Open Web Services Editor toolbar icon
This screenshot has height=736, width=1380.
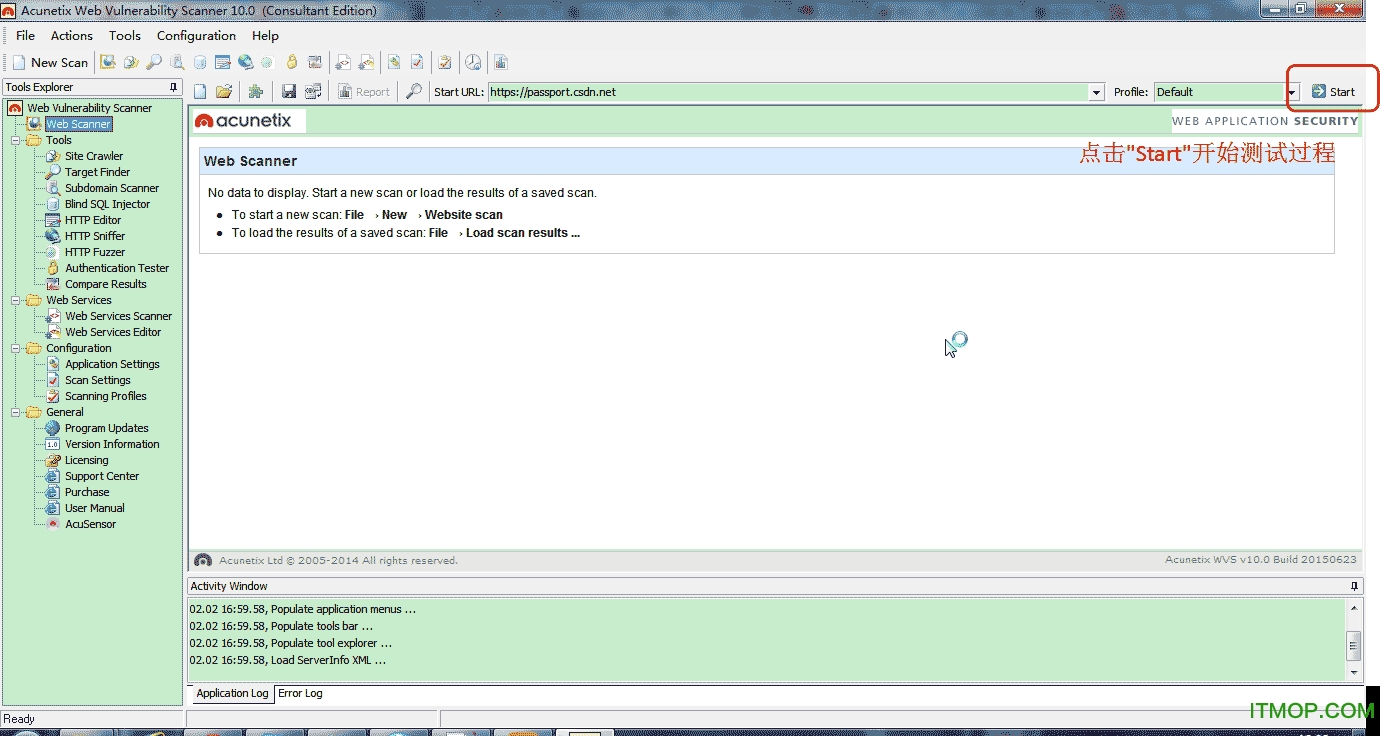[366, 62]
